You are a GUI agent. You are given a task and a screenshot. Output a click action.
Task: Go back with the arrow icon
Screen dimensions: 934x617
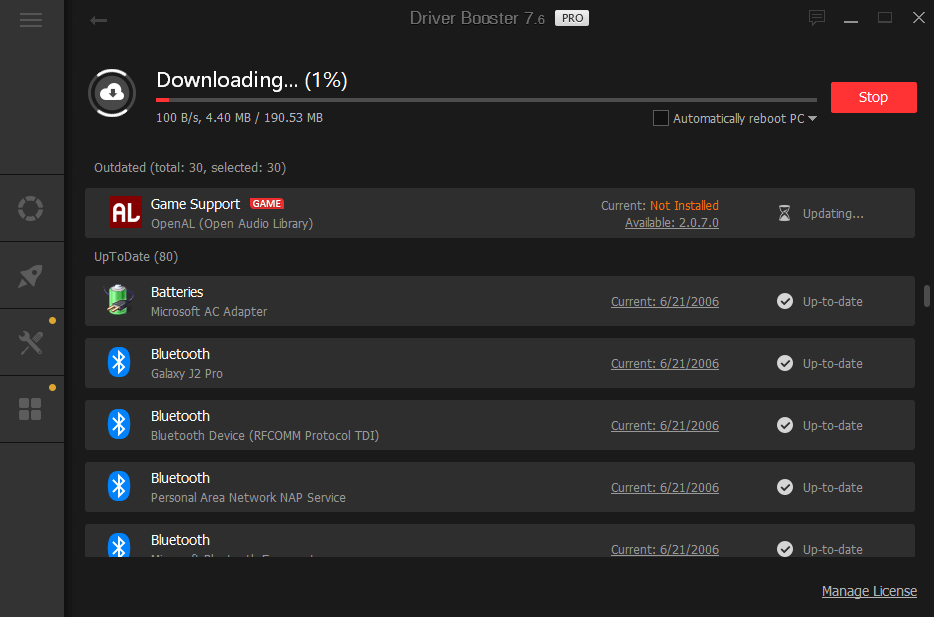[98, 21]
